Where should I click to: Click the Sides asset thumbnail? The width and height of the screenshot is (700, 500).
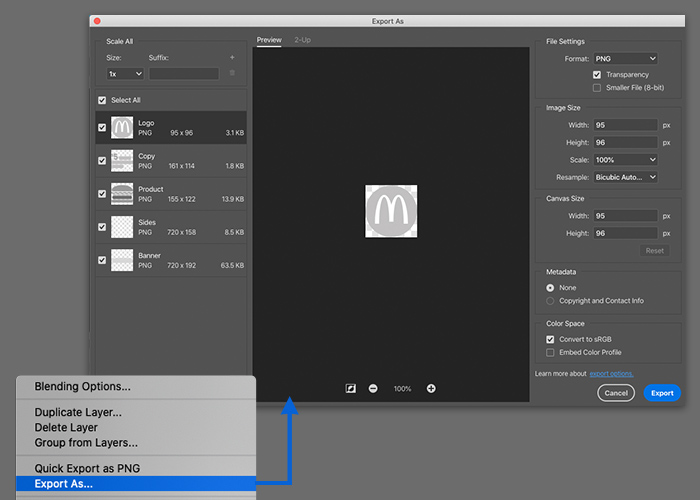click(122, 227)
